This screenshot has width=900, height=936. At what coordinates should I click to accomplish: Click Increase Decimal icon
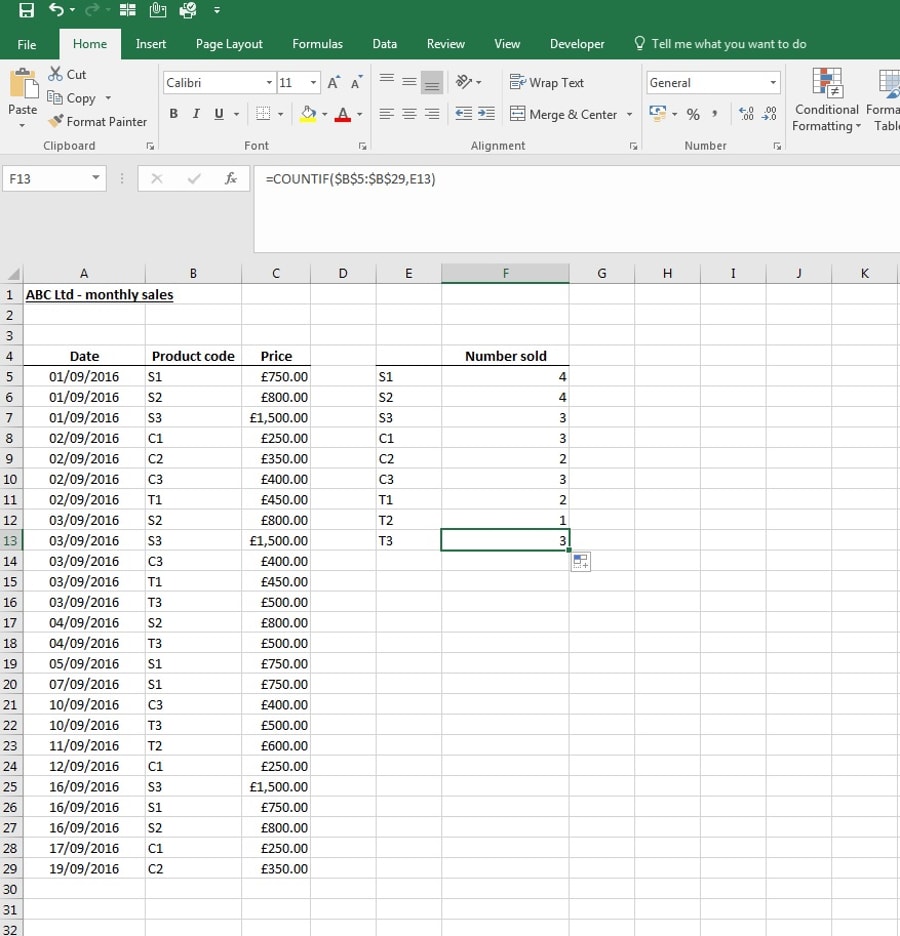tap(746, 113)
